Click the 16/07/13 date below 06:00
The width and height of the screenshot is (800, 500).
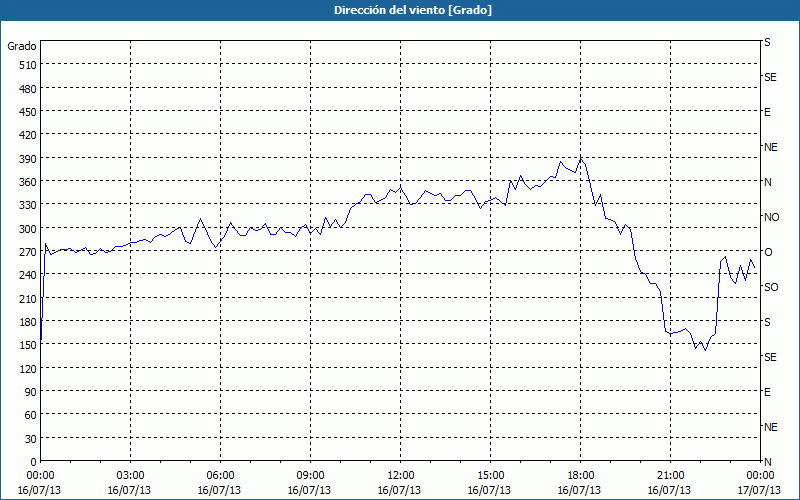coord(219,490)
